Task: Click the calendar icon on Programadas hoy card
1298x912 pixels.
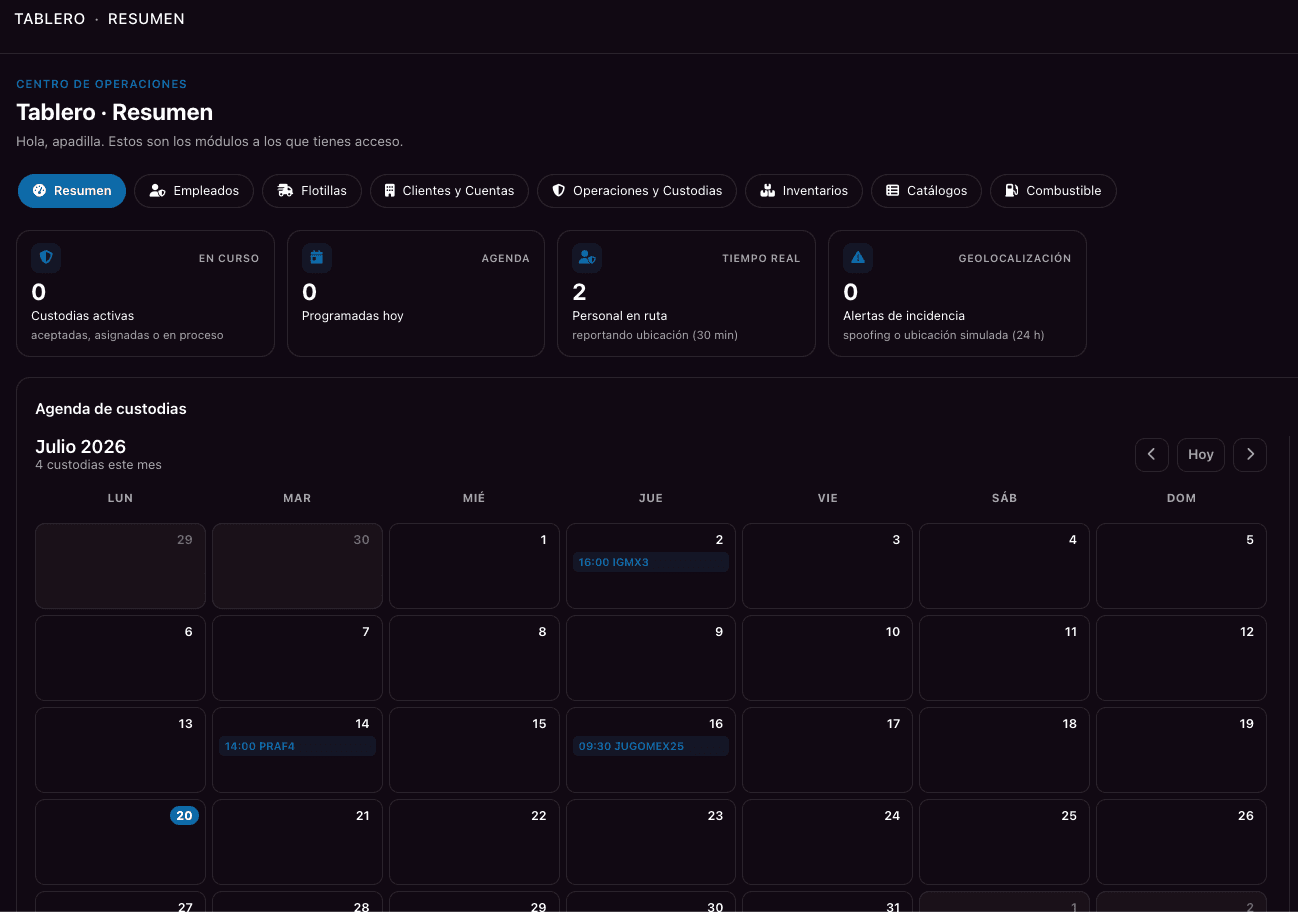Action: point(316,258)
